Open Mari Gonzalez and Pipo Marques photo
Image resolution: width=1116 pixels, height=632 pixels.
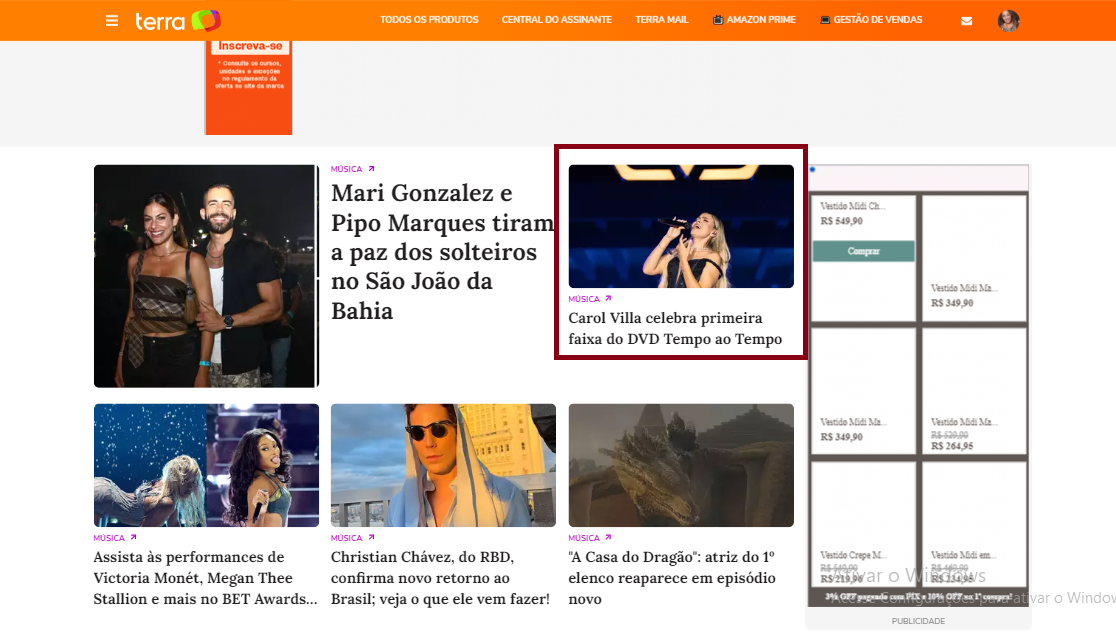point(206,276)
